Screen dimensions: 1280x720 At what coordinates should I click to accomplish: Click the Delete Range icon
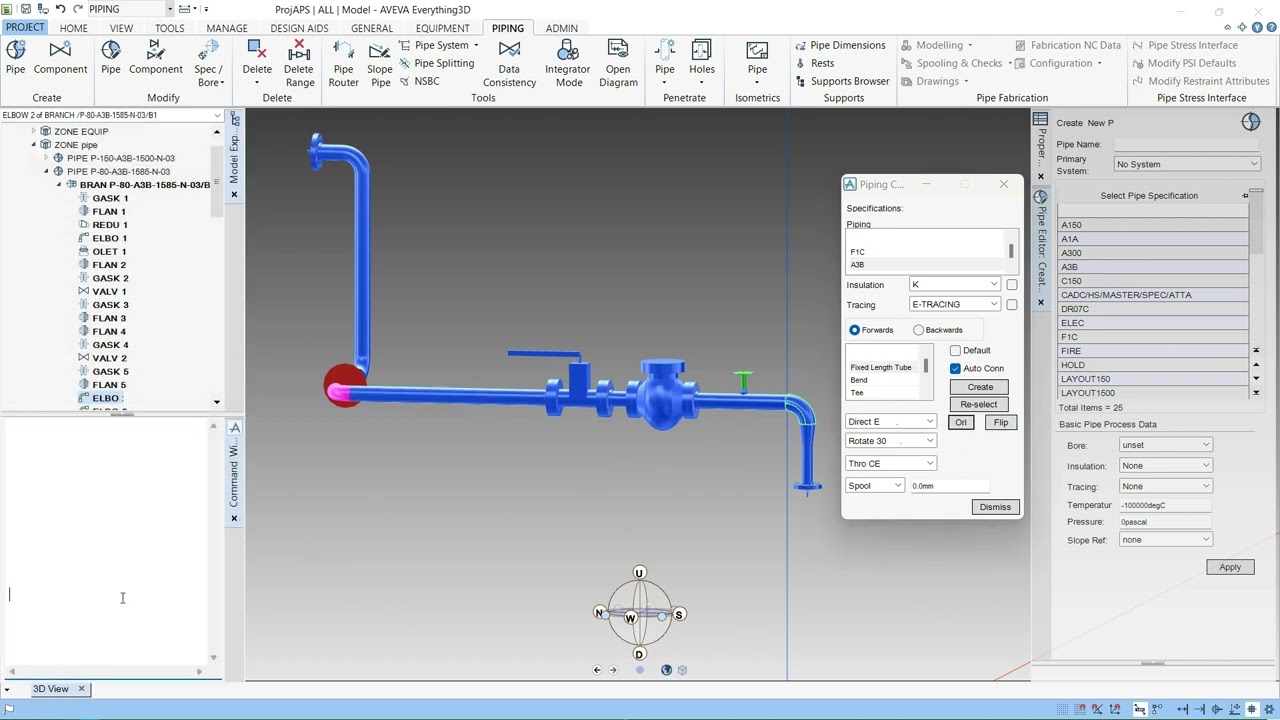tap(299, 50)
